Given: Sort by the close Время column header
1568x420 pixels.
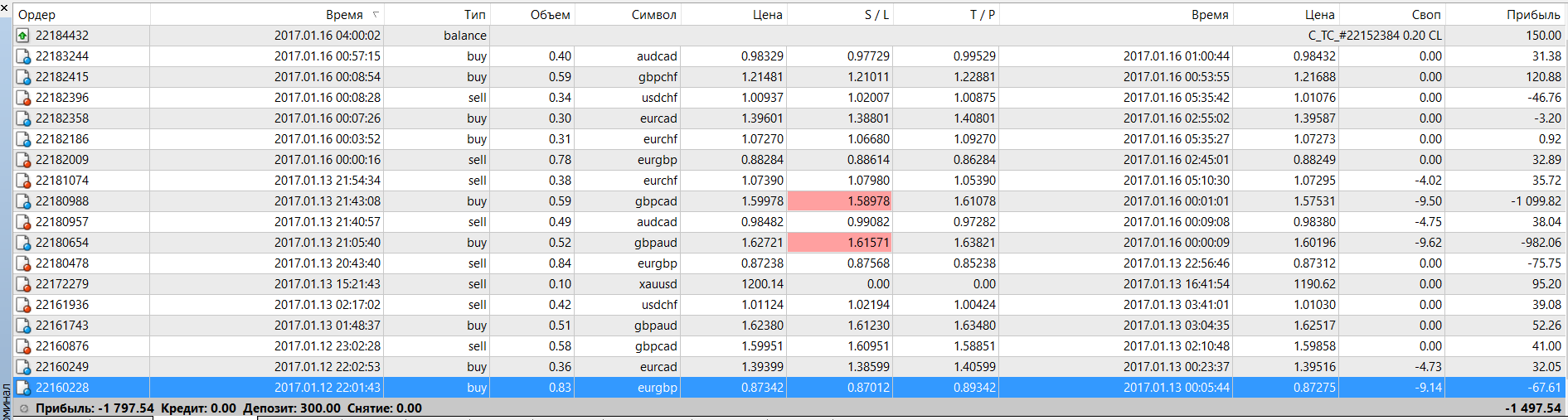Looking at the screenshot, I should 1116,14.
